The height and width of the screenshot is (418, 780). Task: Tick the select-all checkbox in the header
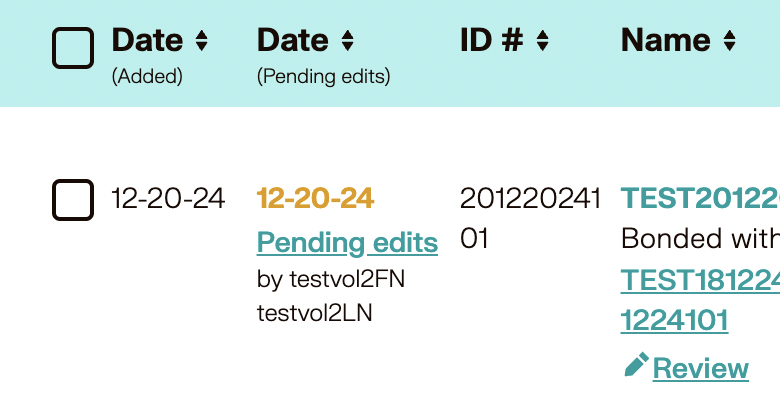pyautogui.click(x=73, y=47)
